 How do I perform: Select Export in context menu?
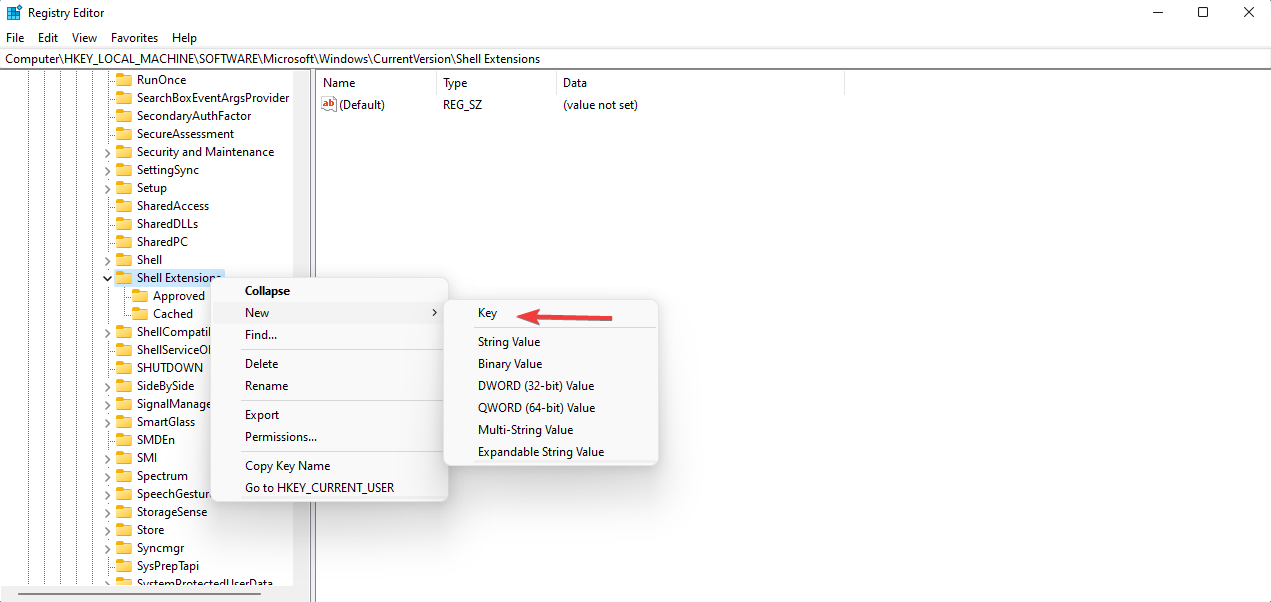click(329, 415)
